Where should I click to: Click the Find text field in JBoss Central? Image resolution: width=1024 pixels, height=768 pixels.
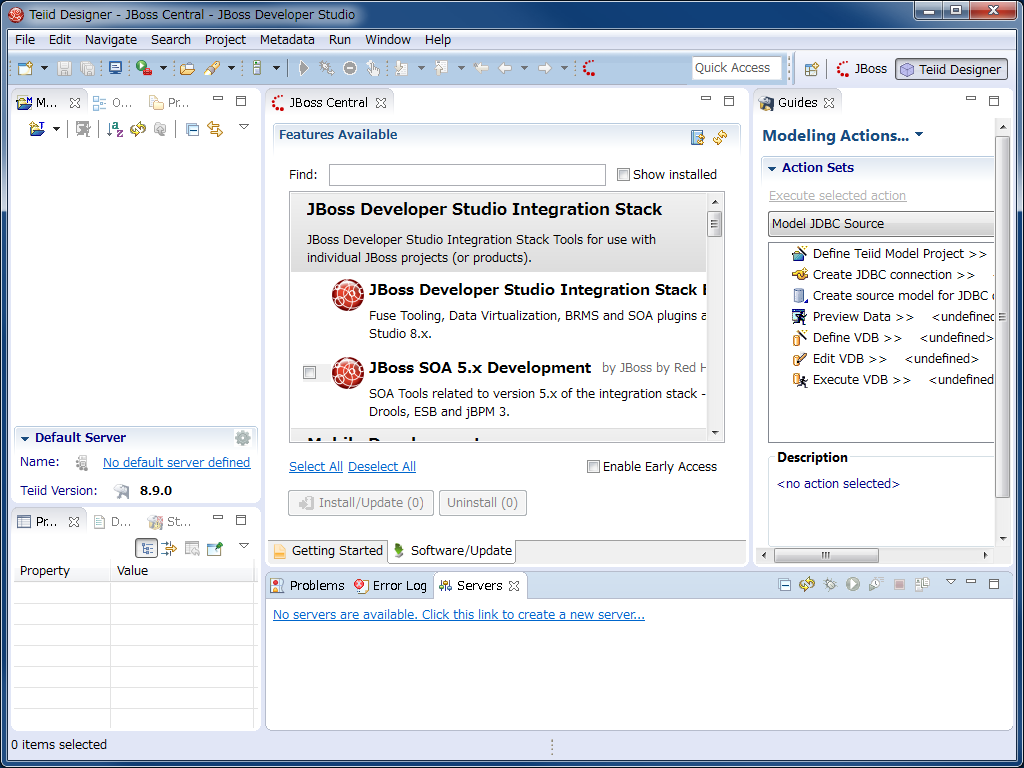(467, 175)
